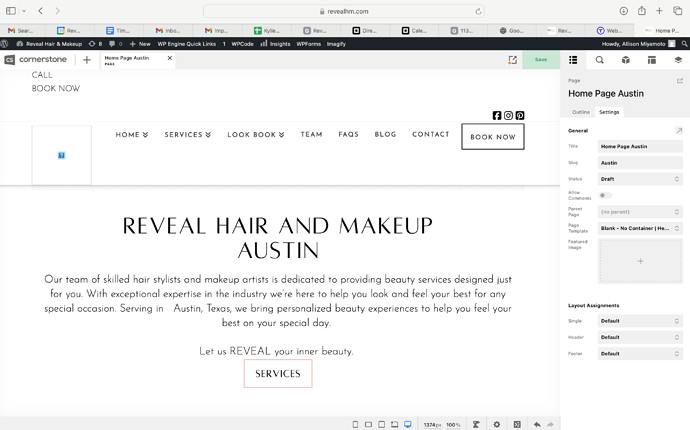690x430 pixels.
Task: Open the Elements cube icon panel
Action: point(626,60)
